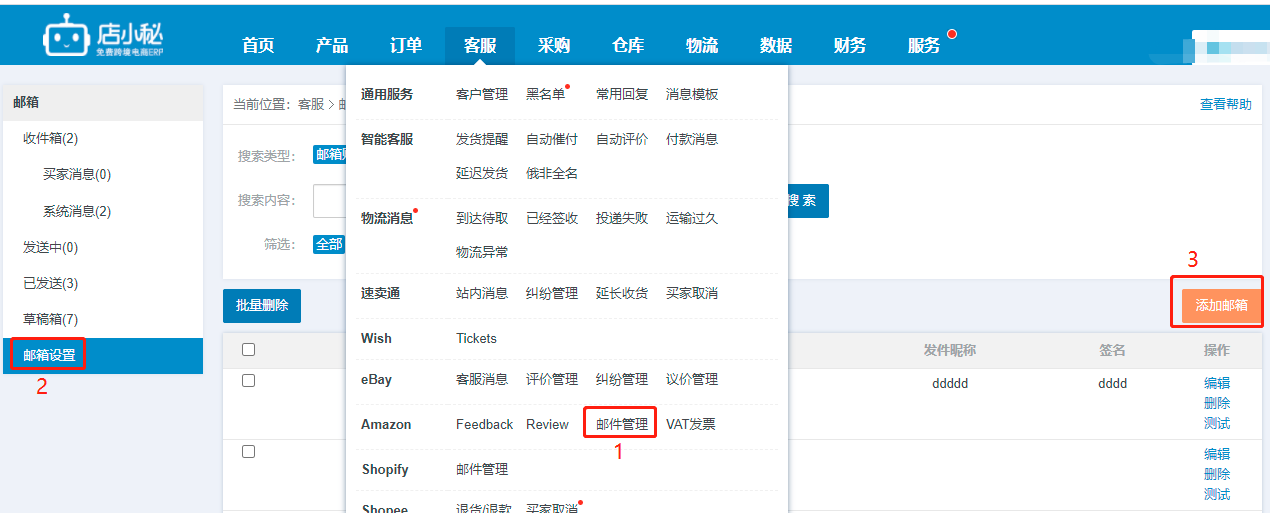Click 编辑 in the ddddd row
1270x513 pixels.
[x=1217, y=383]
